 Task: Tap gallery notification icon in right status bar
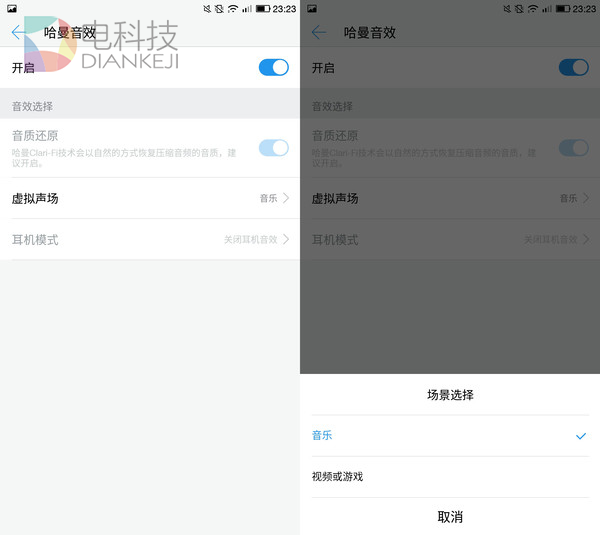pyautogui.click(x=312, y=8)
